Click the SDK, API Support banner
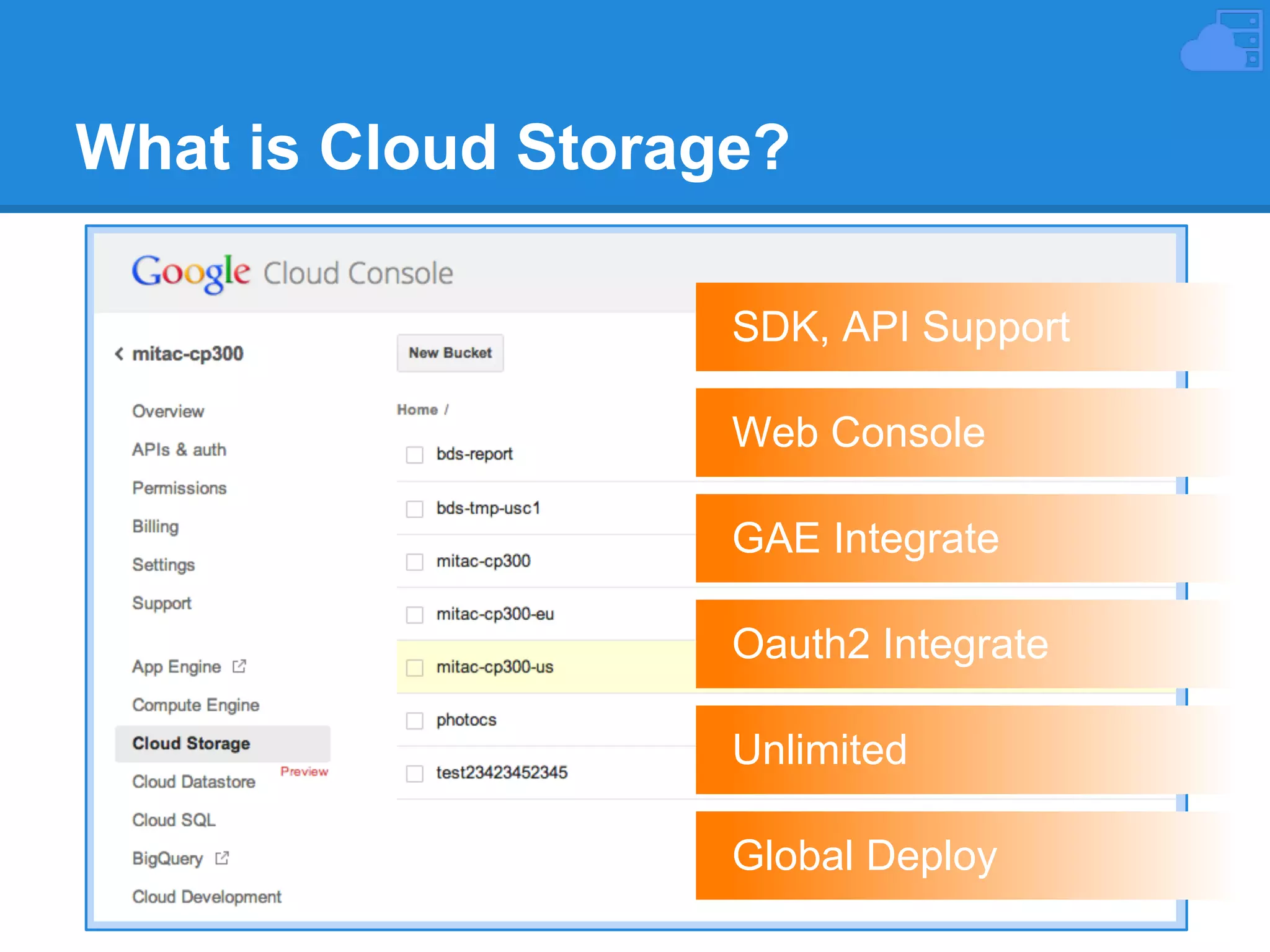Image resolution: width=1270 pixels, height=952 pixels. click(x=964, y=327)
